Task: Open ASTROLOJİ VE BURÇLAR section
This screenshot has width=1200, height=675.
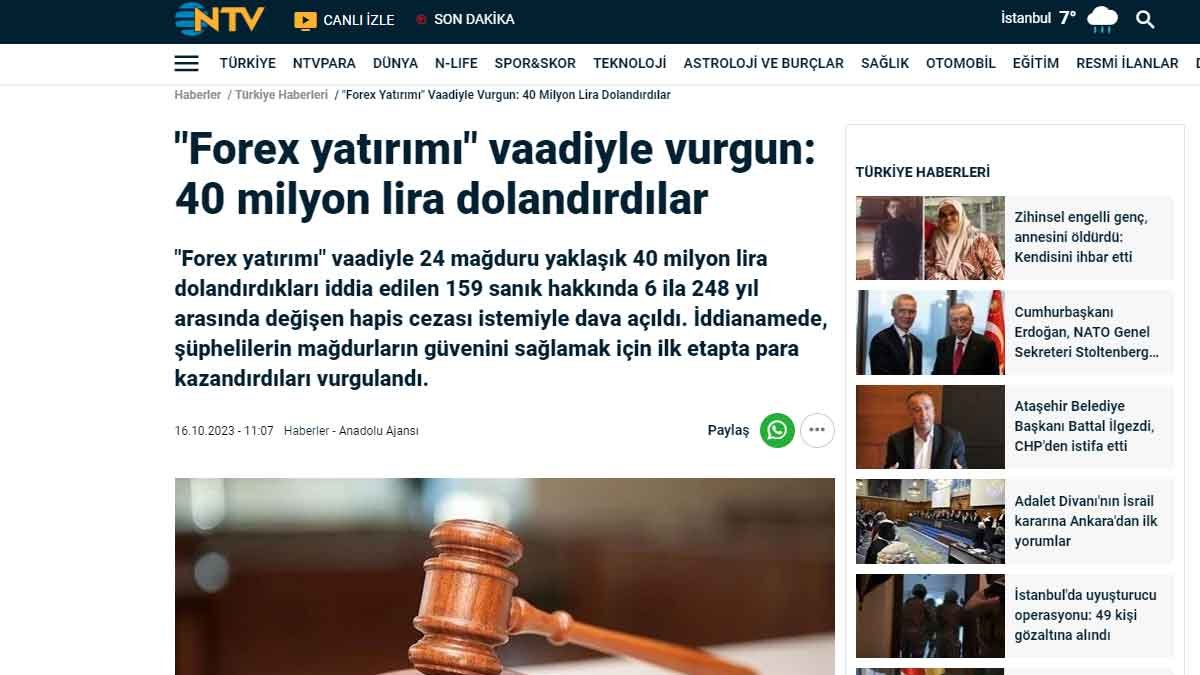Action: (763, 63)
